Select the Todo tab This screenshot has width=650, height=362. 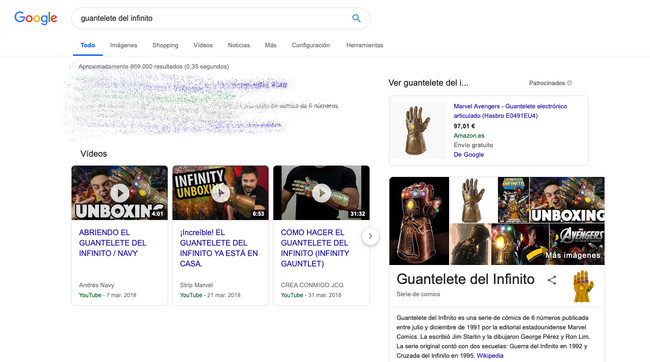(x=88, y=45)
